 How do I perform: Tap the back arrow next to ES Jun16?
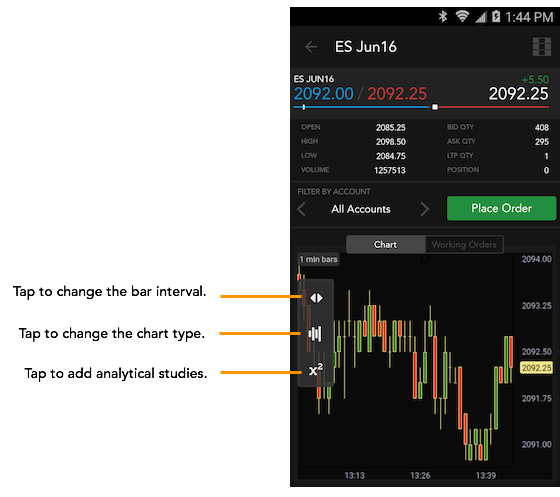[311, 47]
